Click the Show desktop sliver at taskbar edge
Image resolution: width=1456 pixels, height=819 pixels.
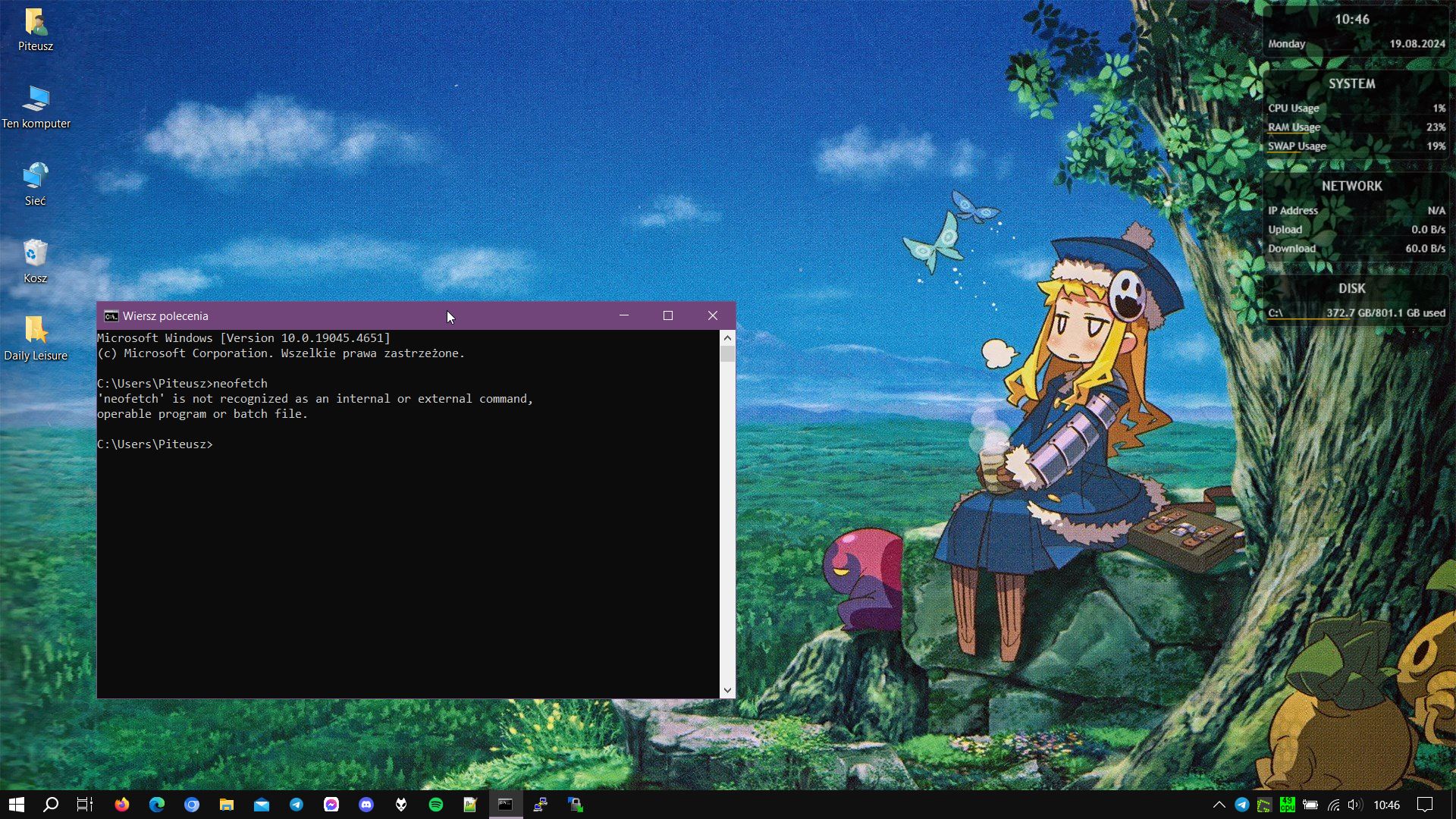pyautogui.click(x=1453, y=805)
